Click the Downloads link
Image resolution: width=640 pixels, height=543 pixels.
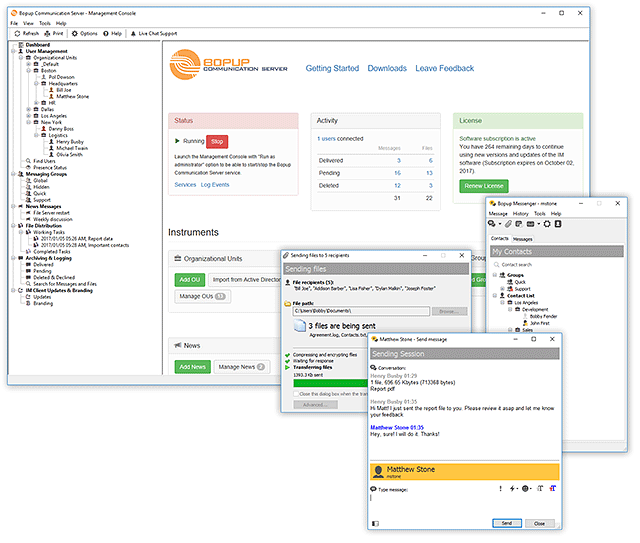(x=387, y=68)
